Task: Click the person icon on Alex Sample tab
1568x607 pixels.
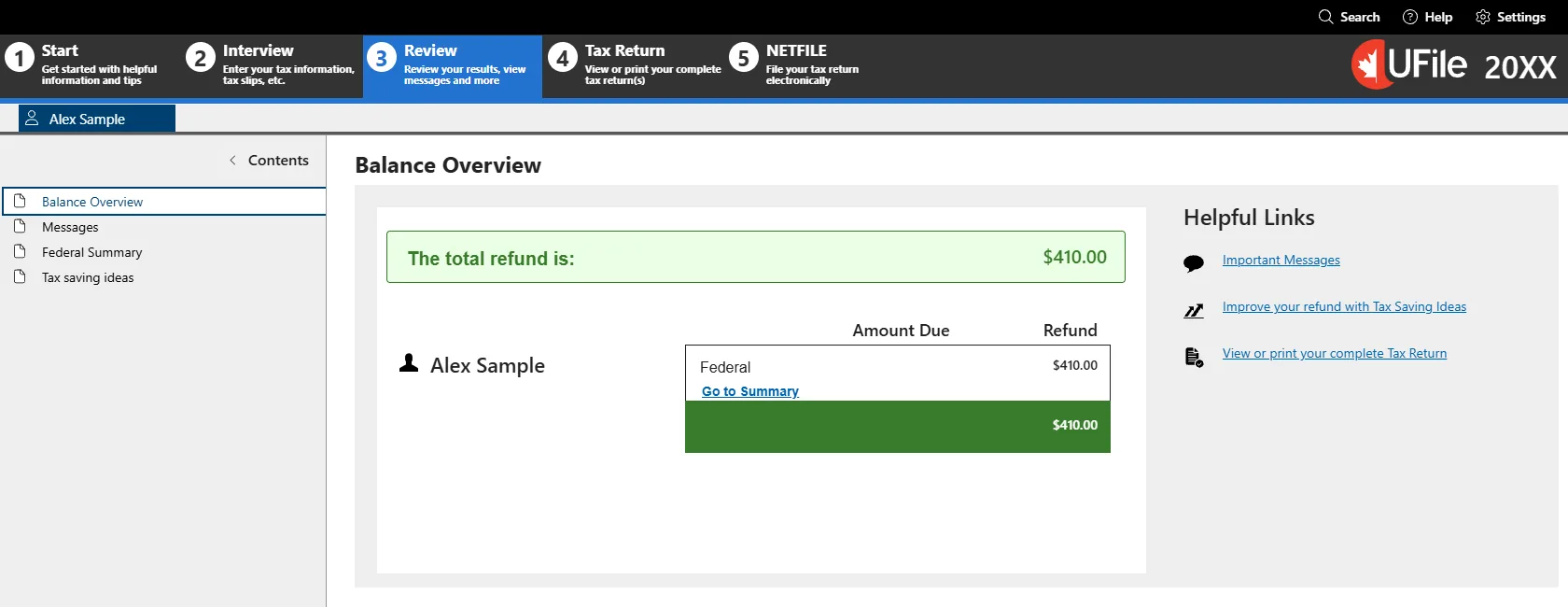Action: coord(32,119)
